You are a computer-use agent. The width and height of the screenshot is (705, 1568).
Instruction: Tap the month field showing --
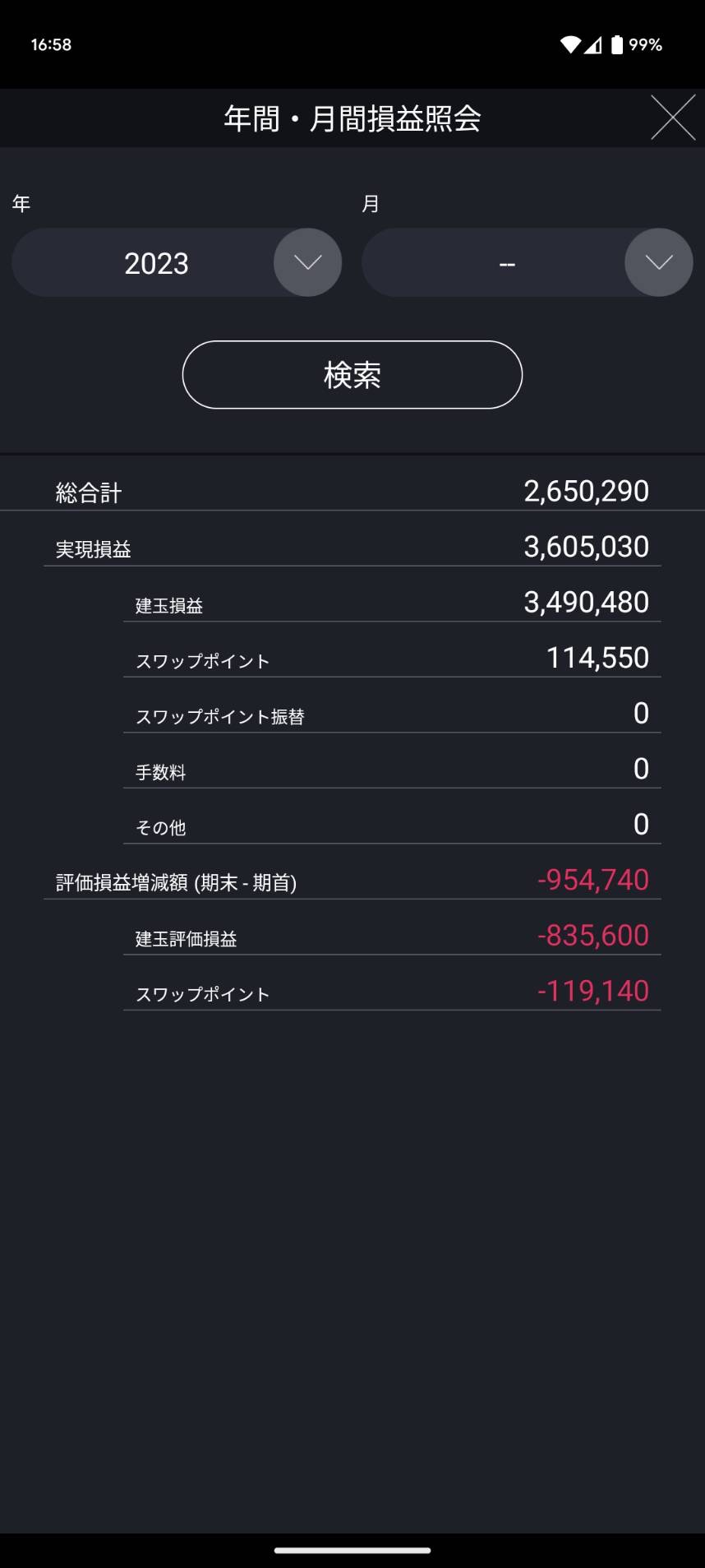506,263
